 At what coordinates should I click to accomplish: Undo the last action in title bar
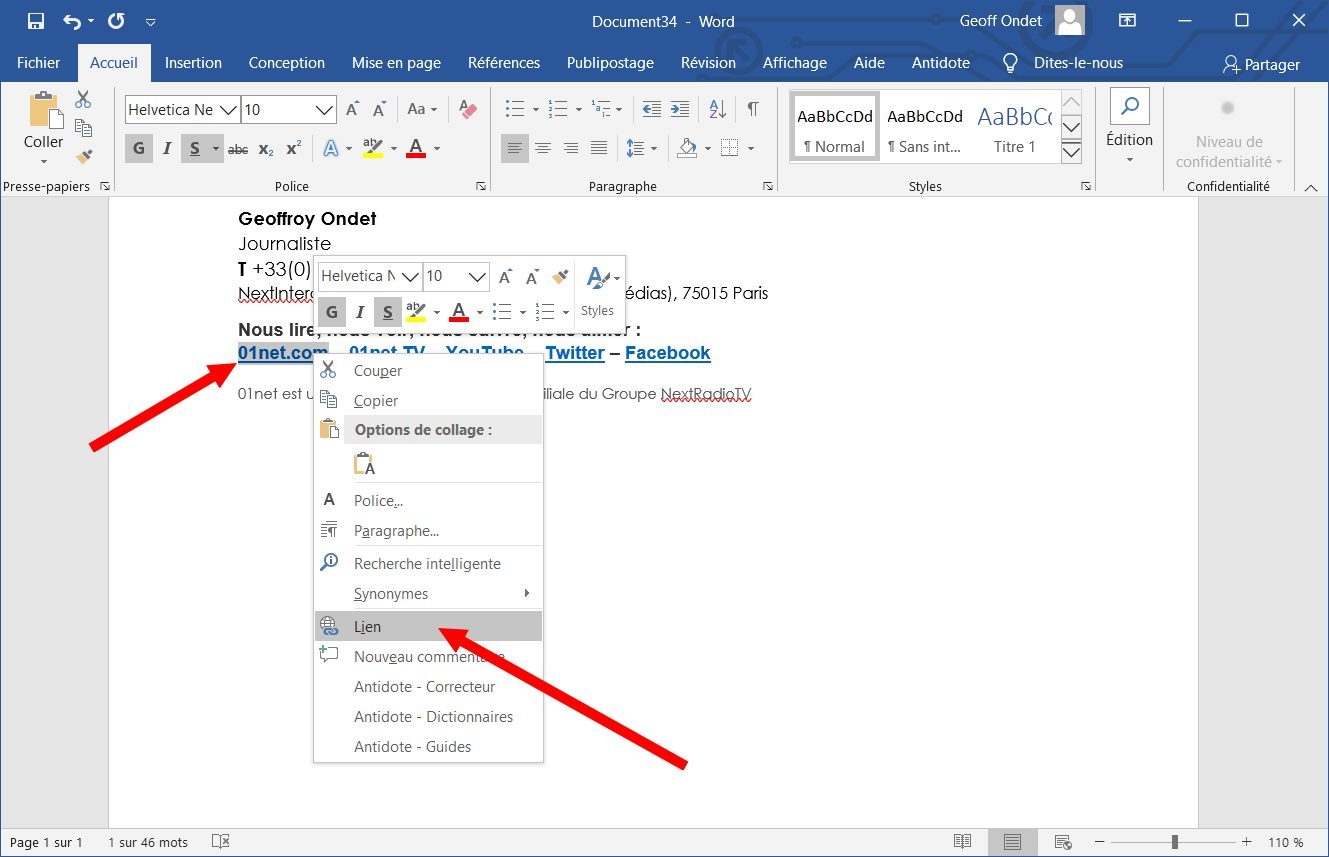point(72,21)
